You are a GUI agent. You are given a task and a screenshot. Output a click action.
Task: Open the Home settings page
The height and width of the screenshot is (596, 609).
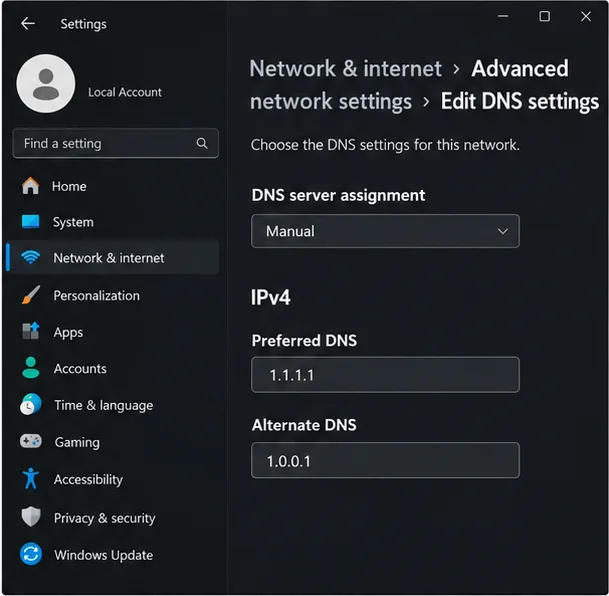click(x=113, y=186)
